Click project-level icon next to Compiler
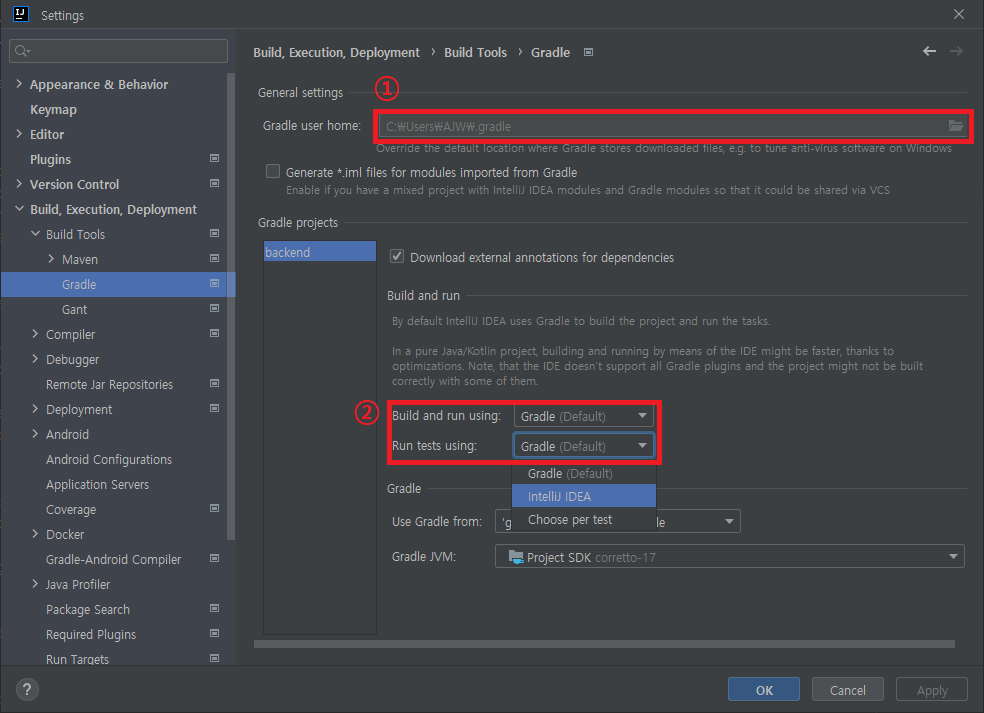Image resolution: width=984 pixels, height=713 pixels. tap(214, 333)
